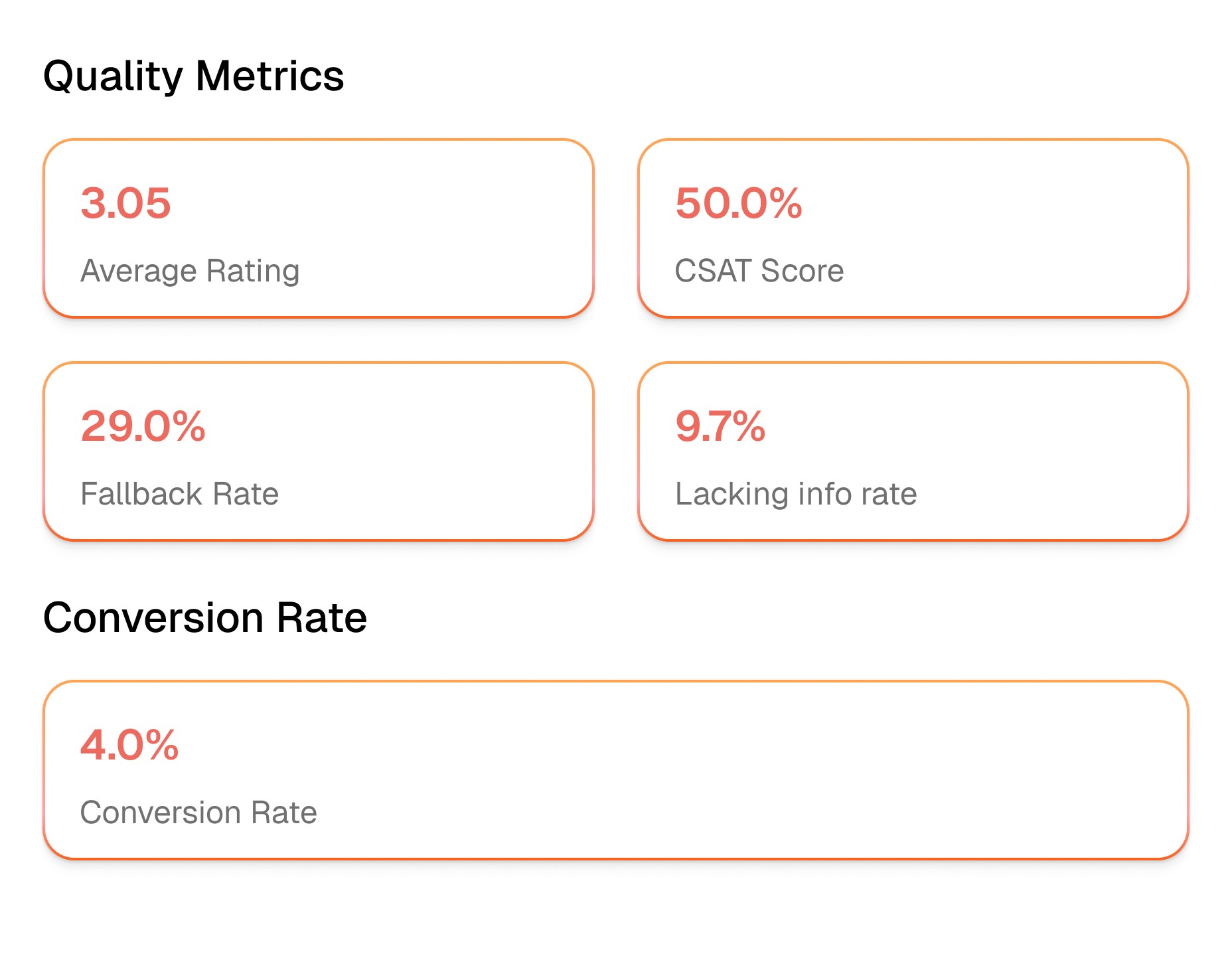Click the Lacking info rate label text

coord(795,494)
